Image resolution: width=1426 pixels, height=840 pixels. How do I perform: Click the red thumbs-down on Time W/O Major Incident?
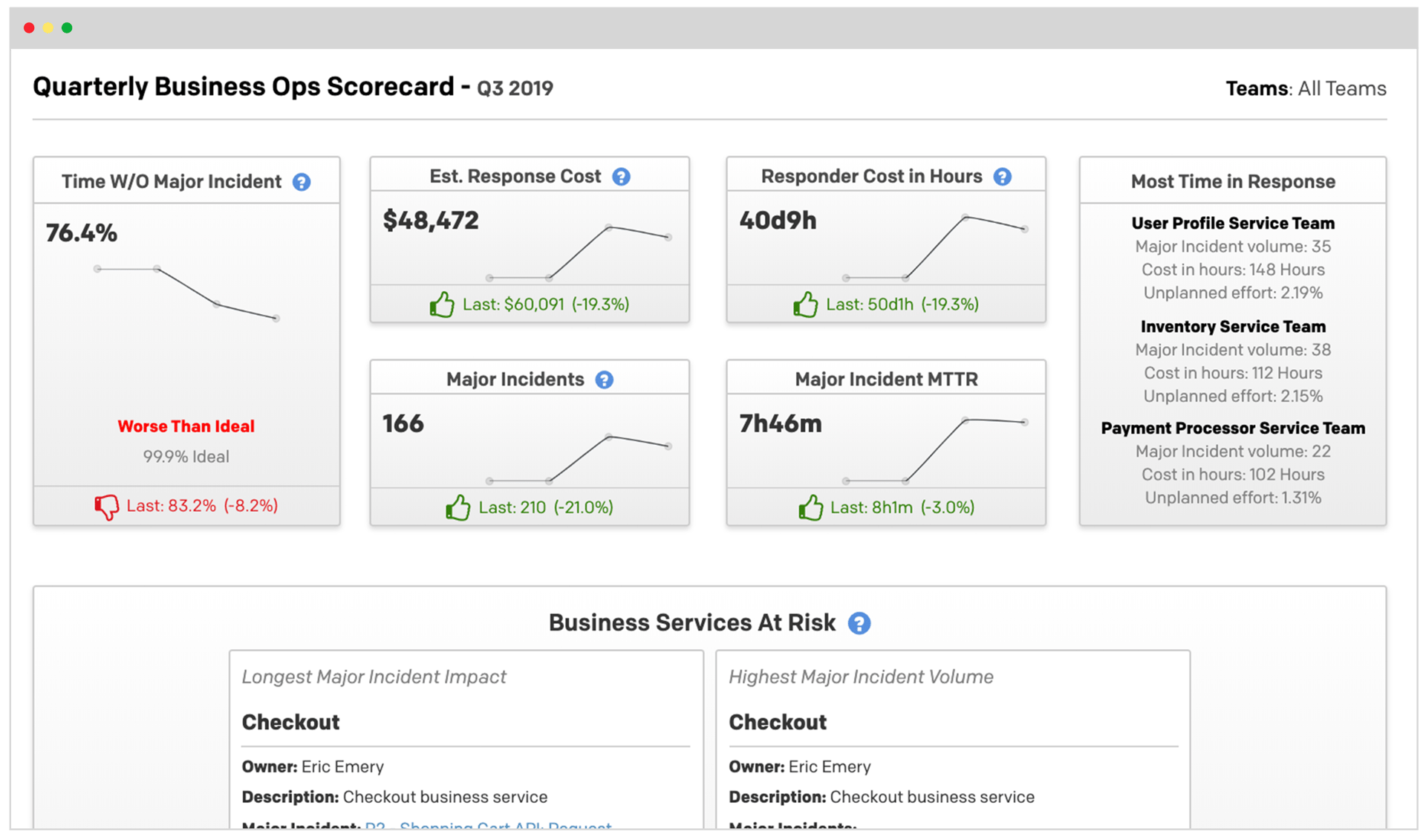(x=106, y=505)
